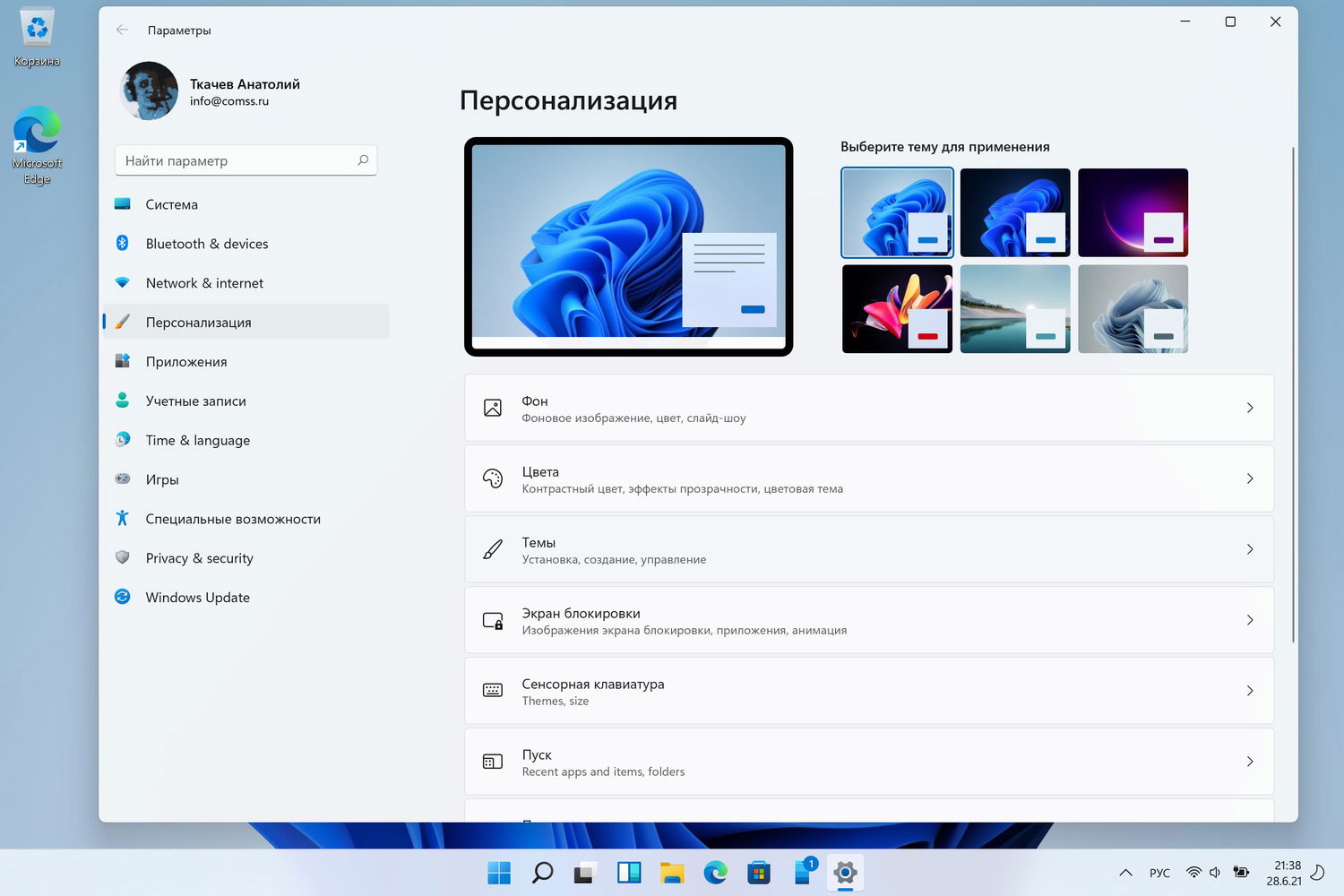Expand the Фон row chevron
This screenshot has height=896, width=1344.
click(1250, 408)
